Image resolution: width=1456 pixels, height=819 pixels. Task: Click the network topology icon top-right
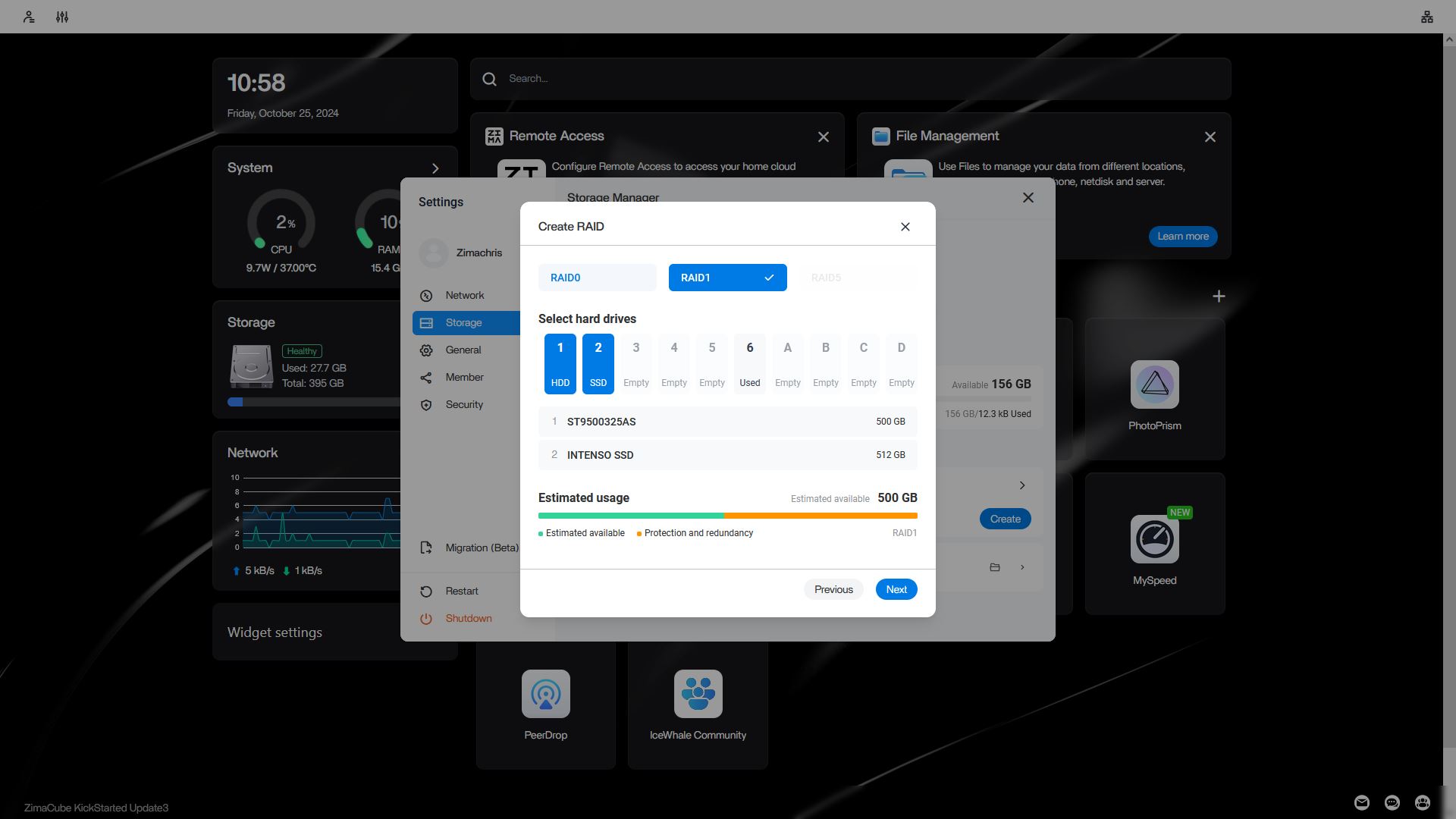(1426, 17)
